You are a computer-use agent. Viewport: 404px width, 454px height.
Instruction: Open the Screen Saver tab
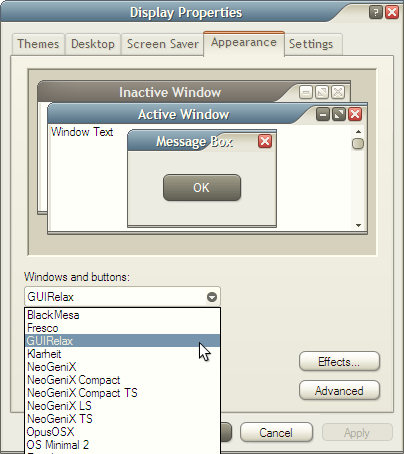(162, 44)
